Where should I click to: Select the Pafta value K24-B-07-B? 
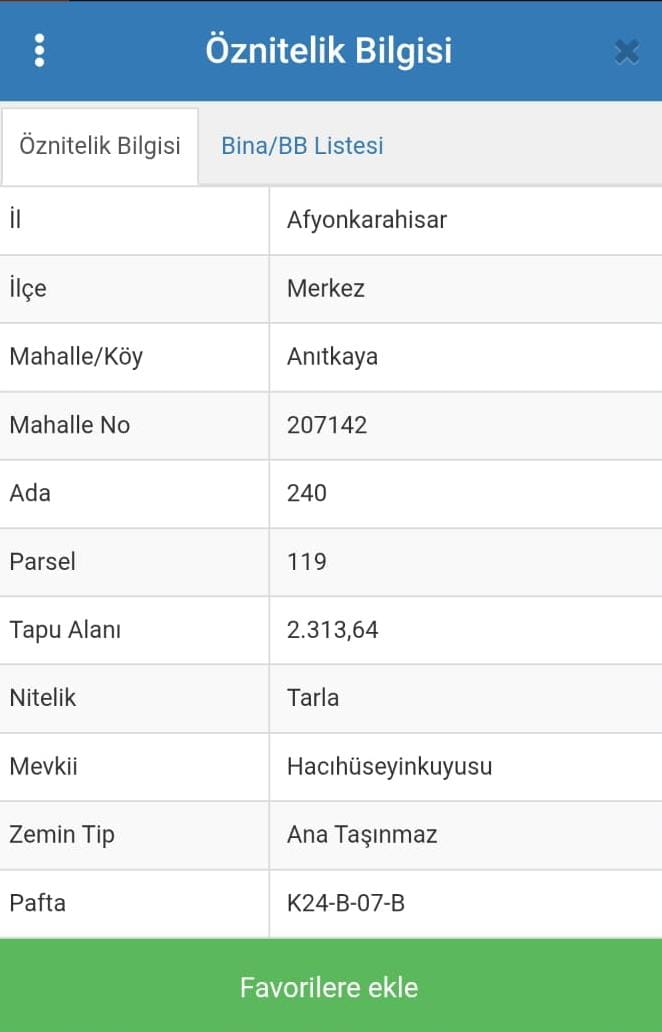(x=345, y=903)
